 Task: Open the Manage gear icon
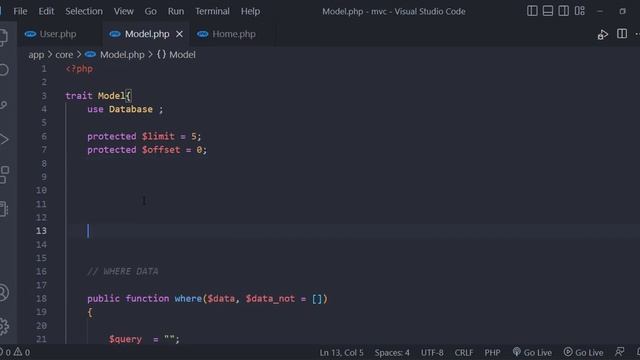4,326
